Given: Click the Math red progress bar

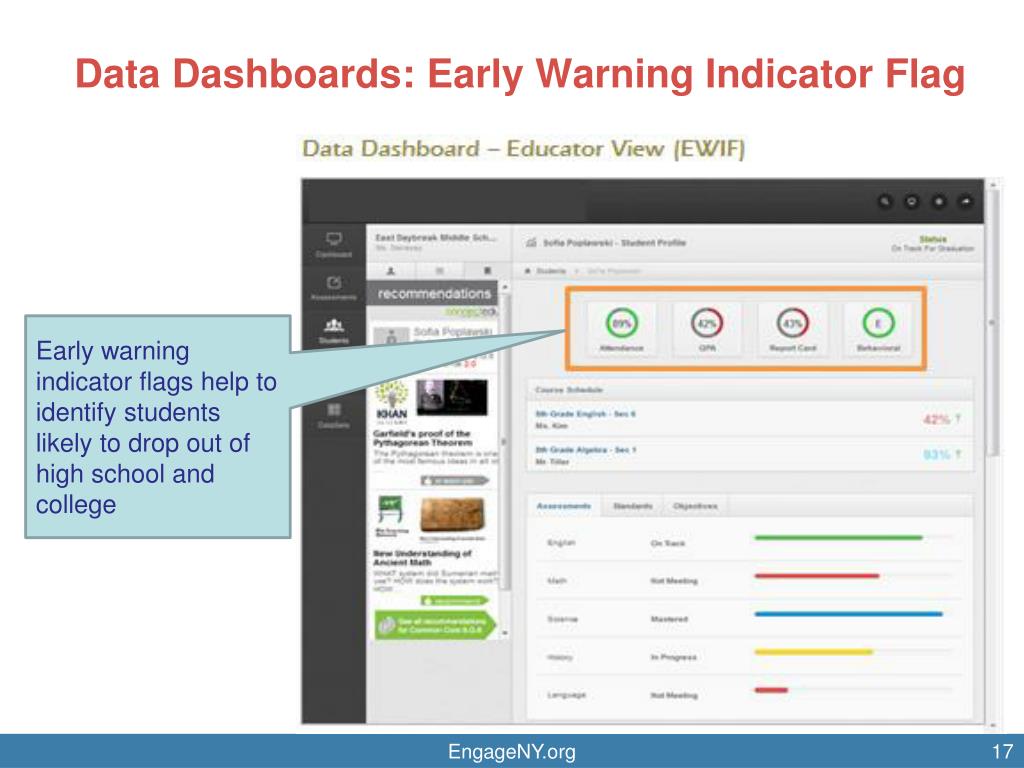Looking at the screenshot, I should click(x=816, y=576).
